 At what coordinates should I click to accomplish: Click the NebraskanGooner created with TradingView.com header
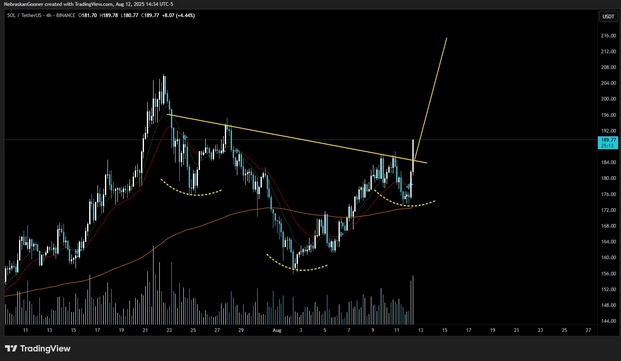(x=88, y=4)
